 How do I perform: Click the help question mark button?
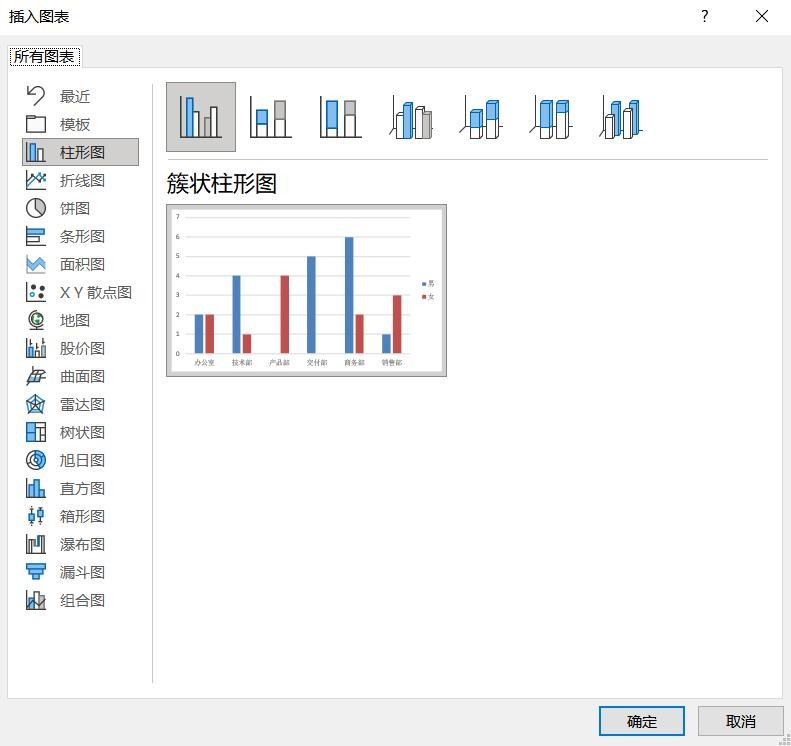coord(705,17)
